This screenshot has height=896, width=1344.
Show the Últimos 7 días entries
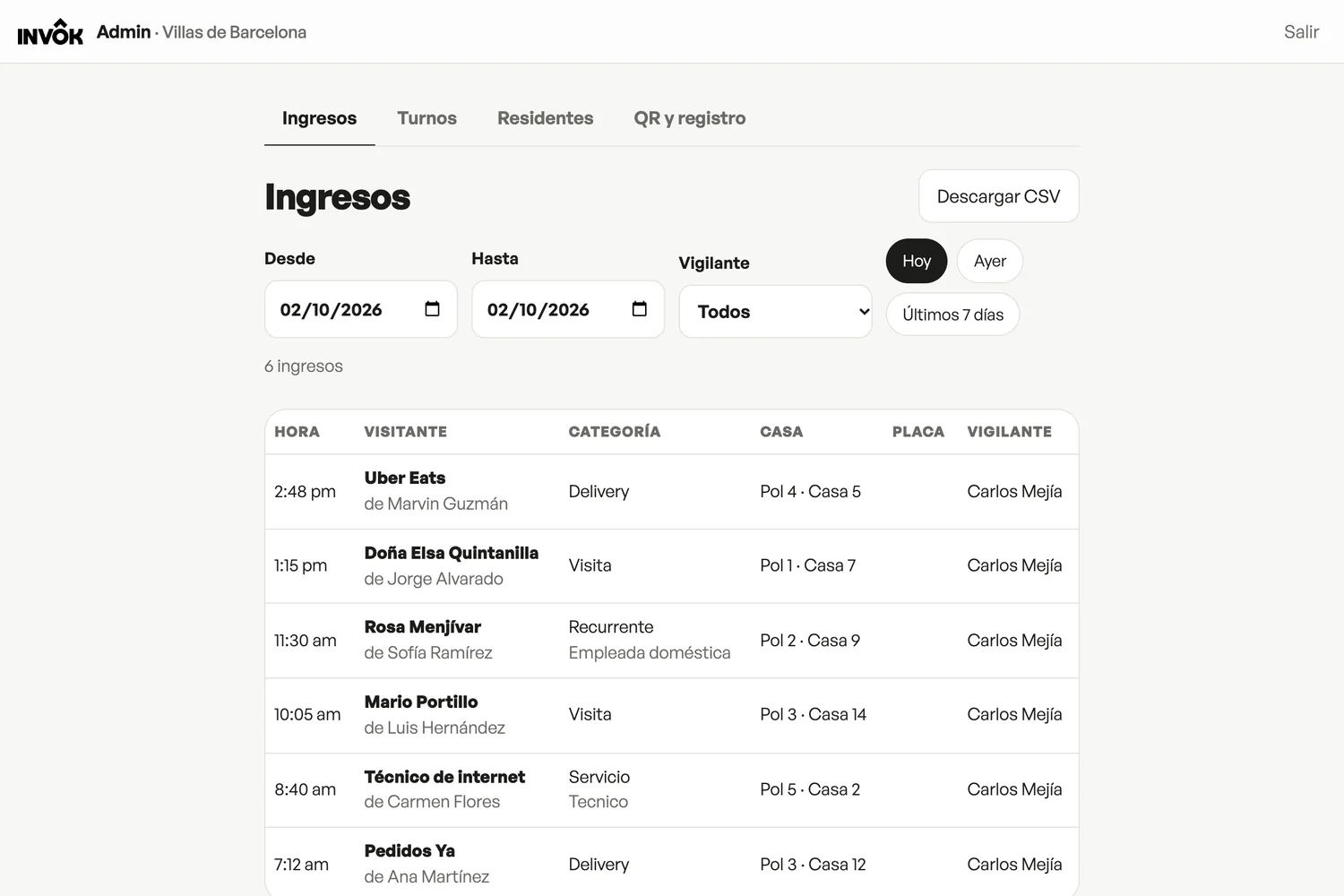click(x=952, y=314)
